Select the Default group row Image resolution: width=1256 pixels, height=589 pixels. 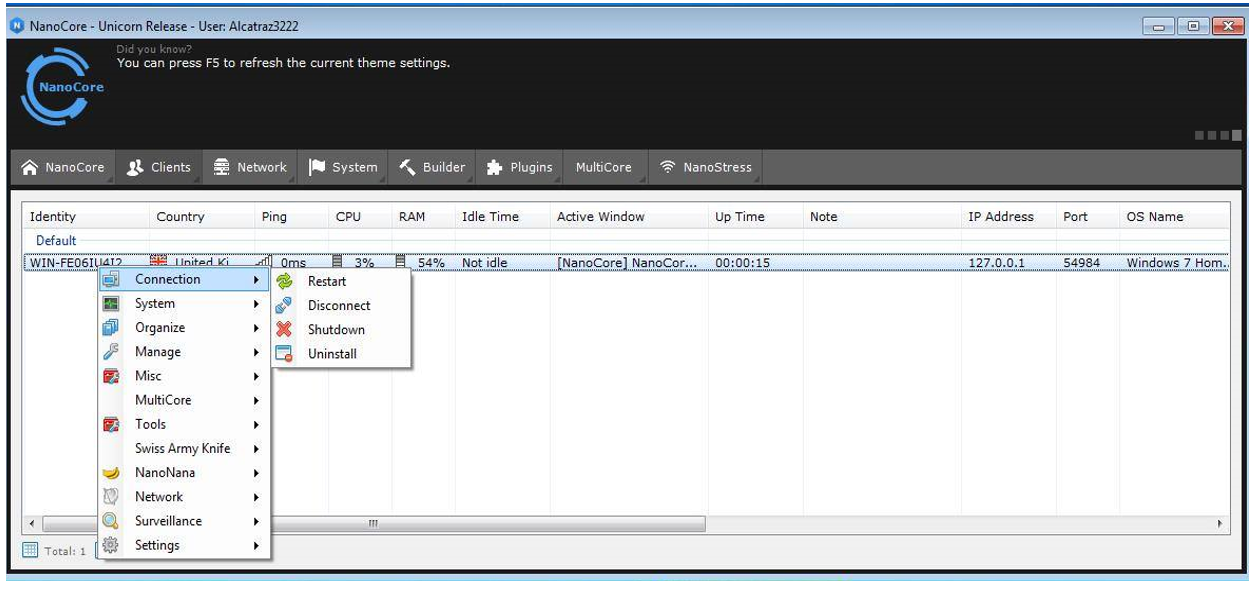pyautogui.click(x=56, y=240)
